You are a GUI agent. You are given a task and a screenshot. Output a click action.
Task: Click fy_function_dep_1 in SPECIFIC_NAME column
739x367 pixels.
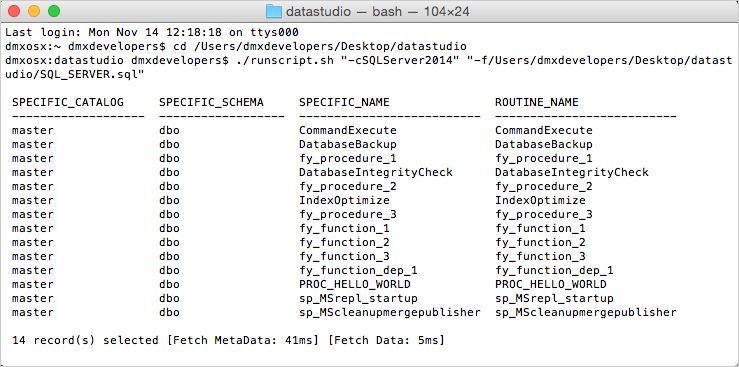[x=358, y=270]
